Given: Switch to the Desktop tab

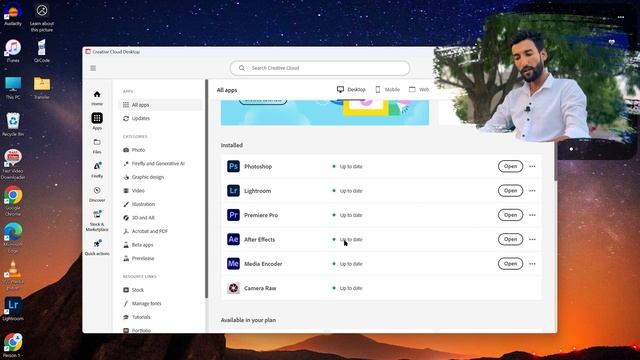Looking at the screenshot, I should point(351,89).
